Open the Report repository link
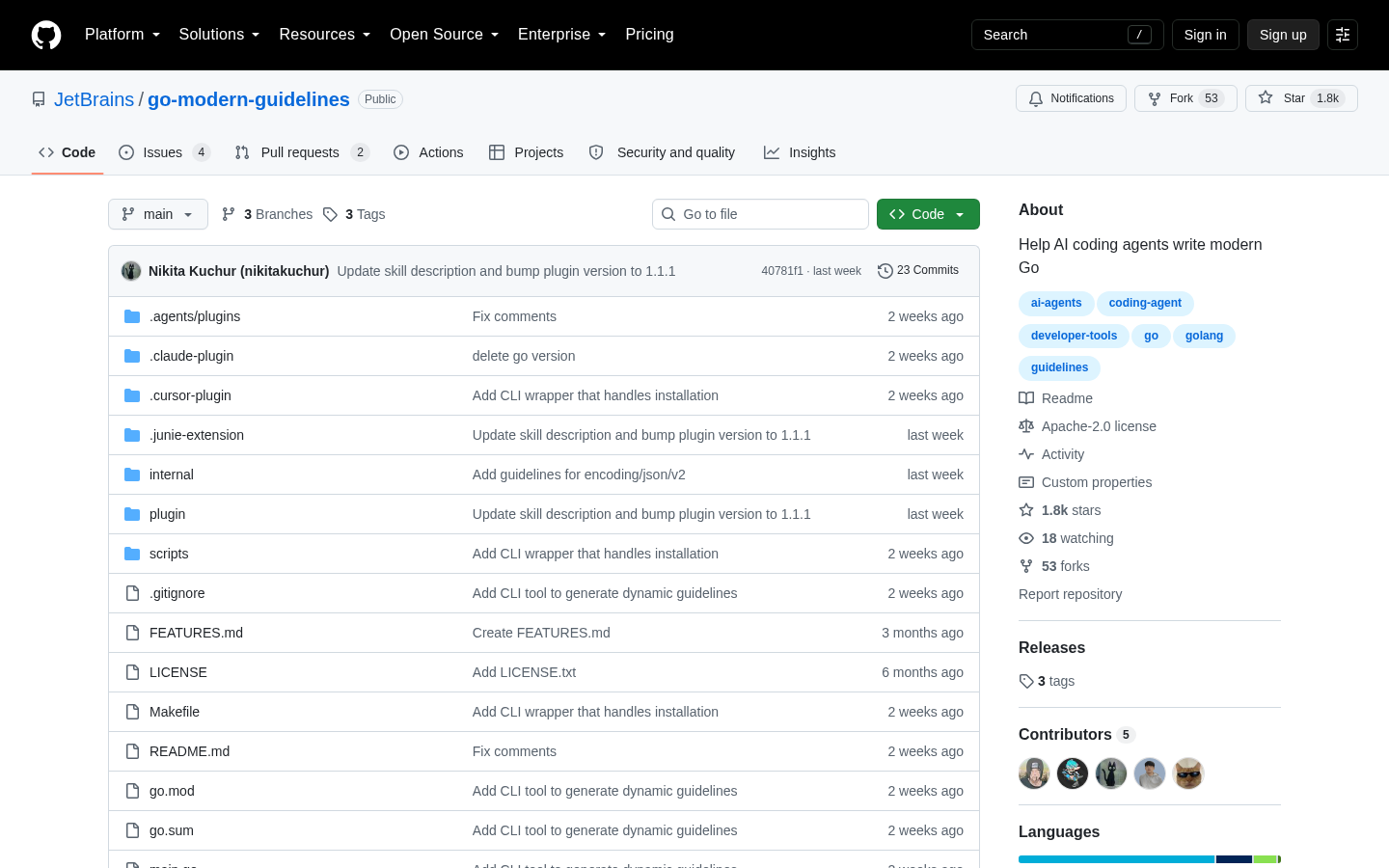 click(x=1070, y=594)
